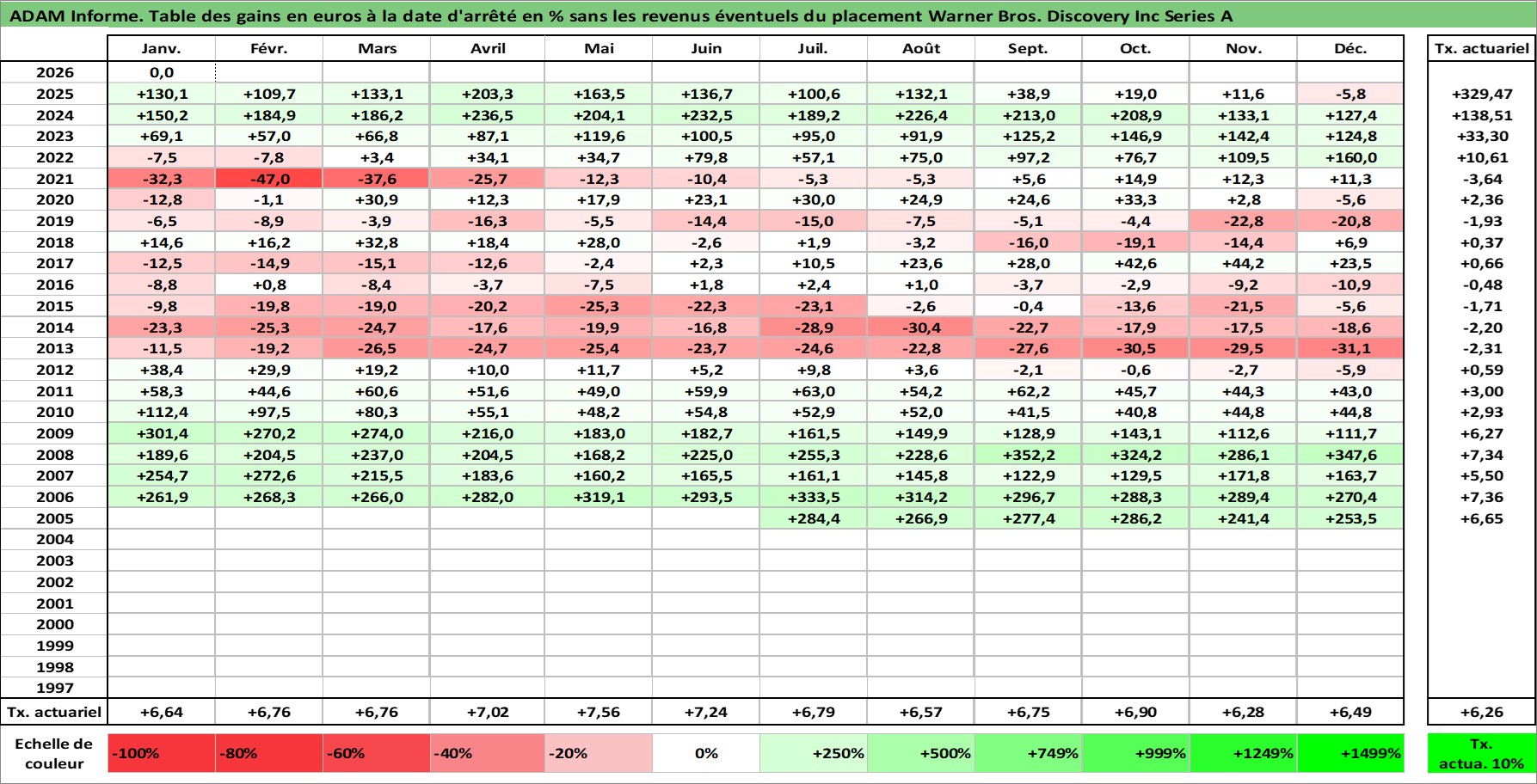Select the '+236,5' cell for Avril 2024
The width and height of the screenshot is (1537, 784).
click(487, 115)
